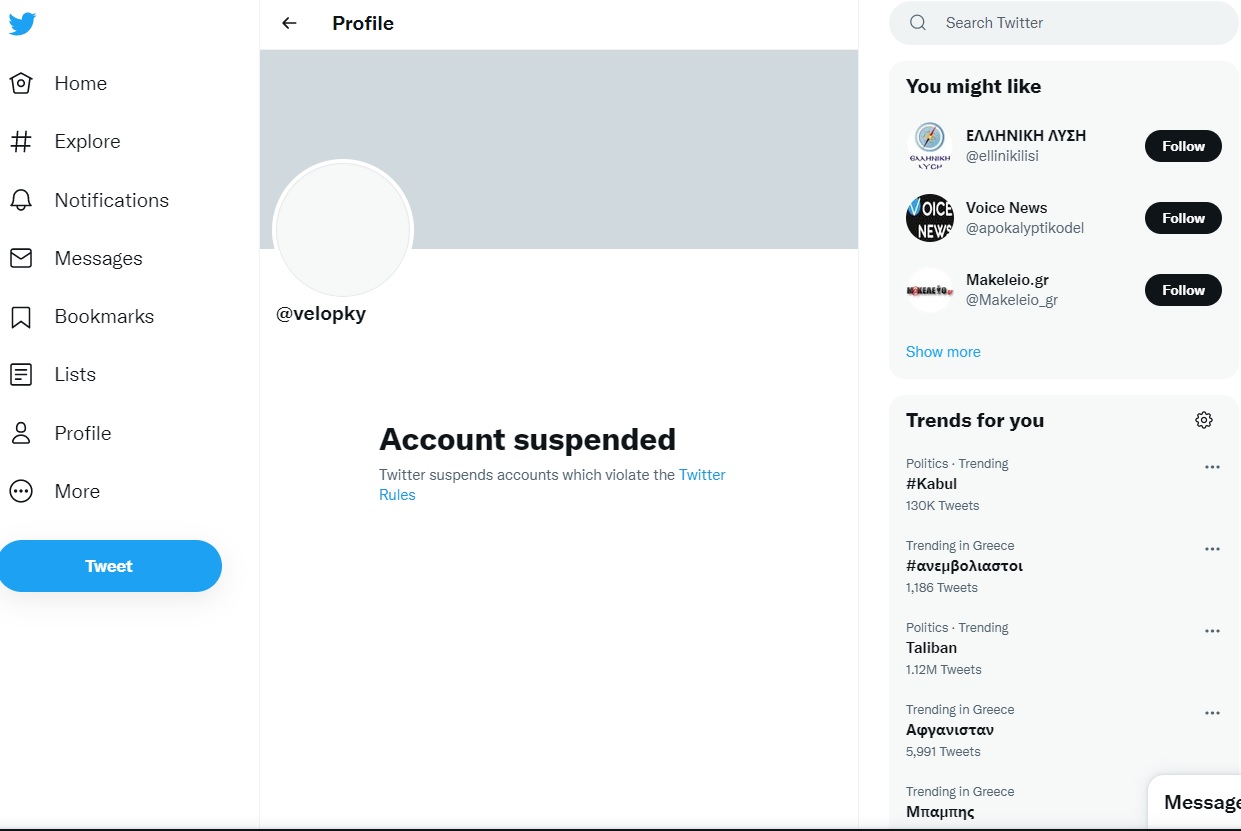Click the Lists icon in sidebar
1241x831 pixels.
(x=21, y=375)
